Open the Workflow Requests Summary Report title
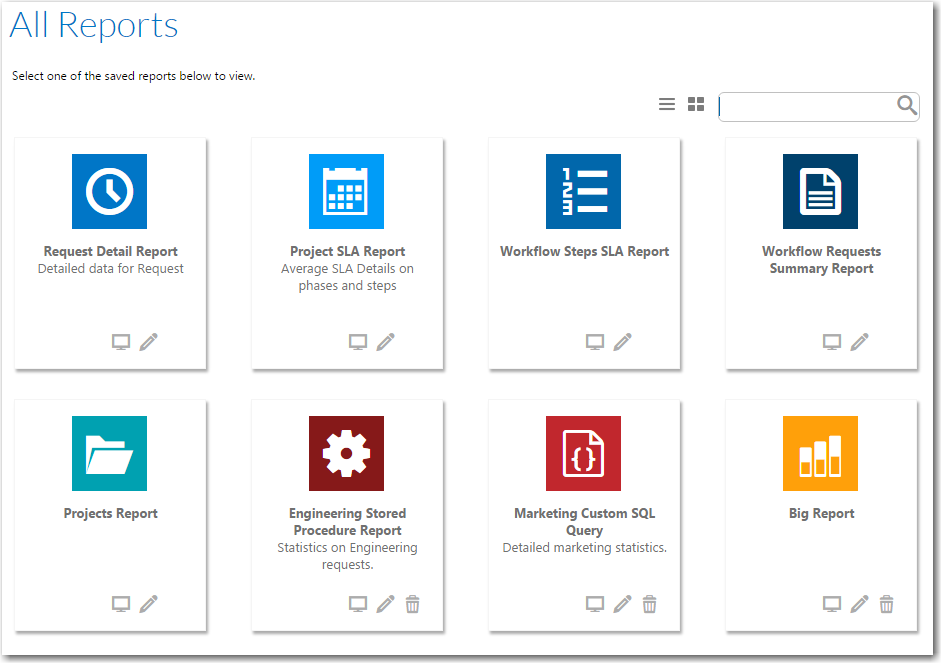The height and width of the screenshot is (663, 941). [x=822, y=260]
